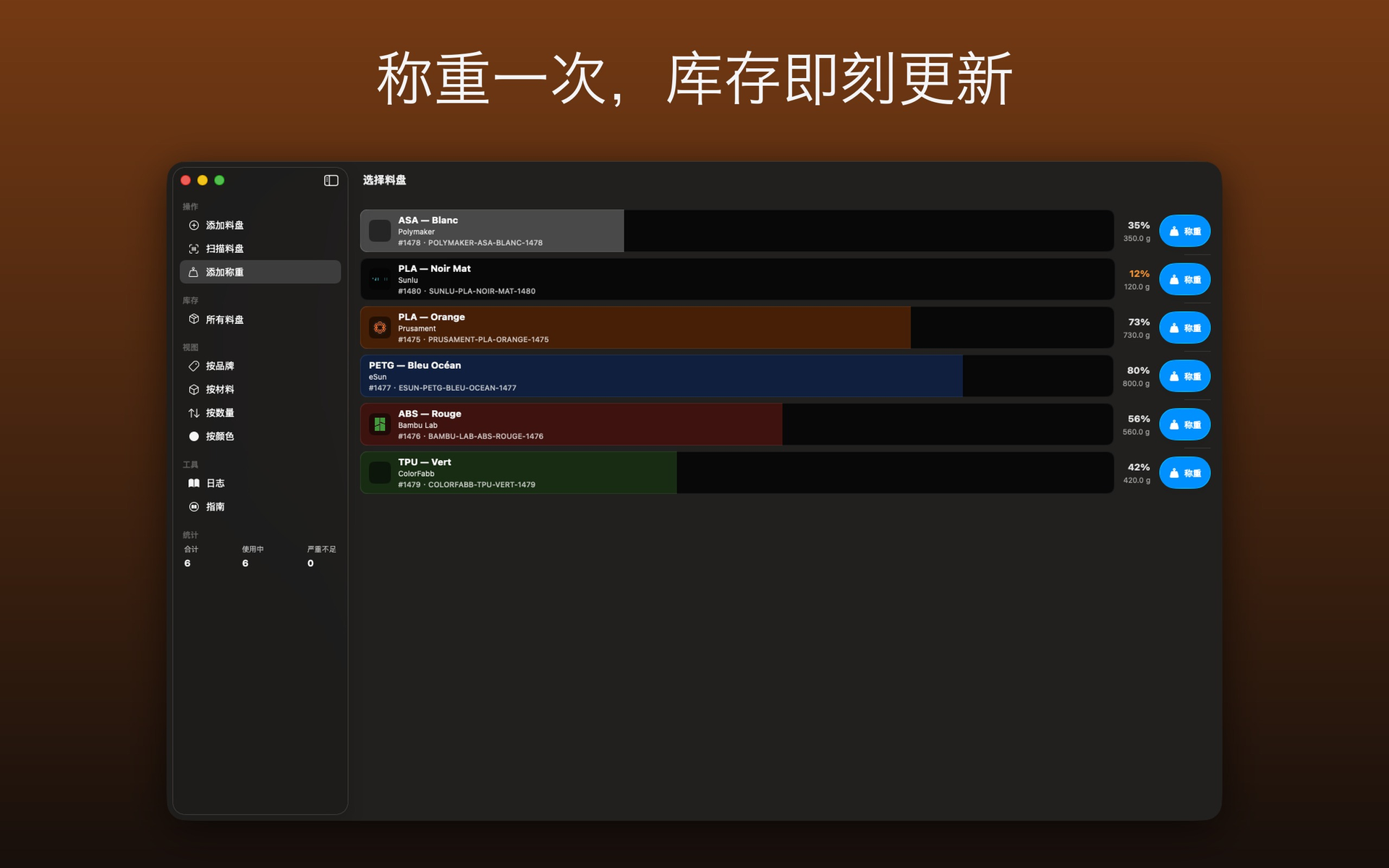Switch to 按颜色 view
The image size is (1389, 868).
260,437
